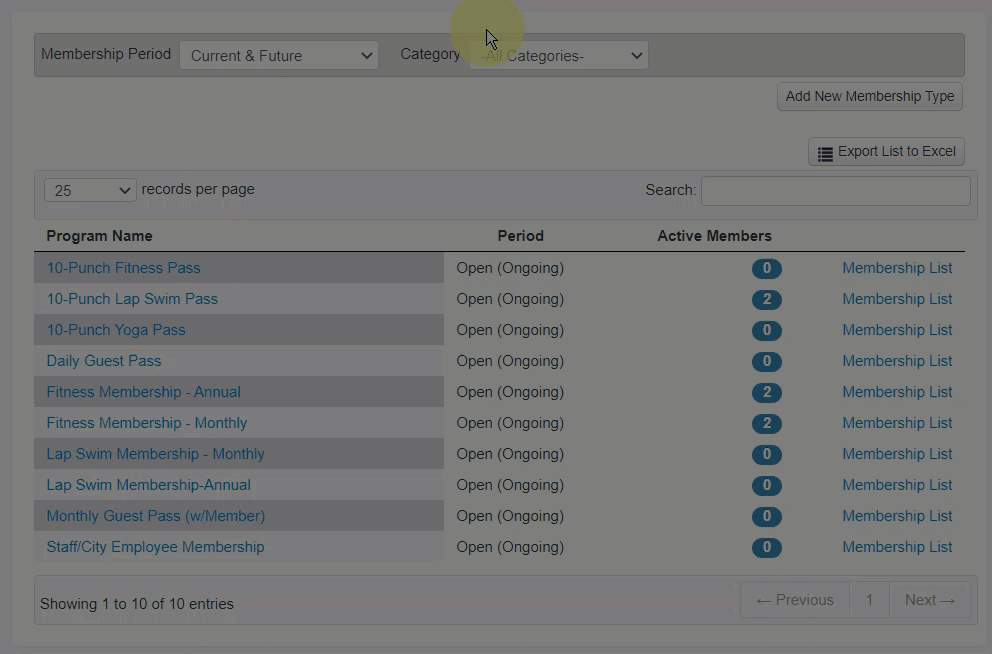Open the 10-Punch Lap Swim Pass program
The width and height of the screenshot is (992, 654).
click(132, 299)
